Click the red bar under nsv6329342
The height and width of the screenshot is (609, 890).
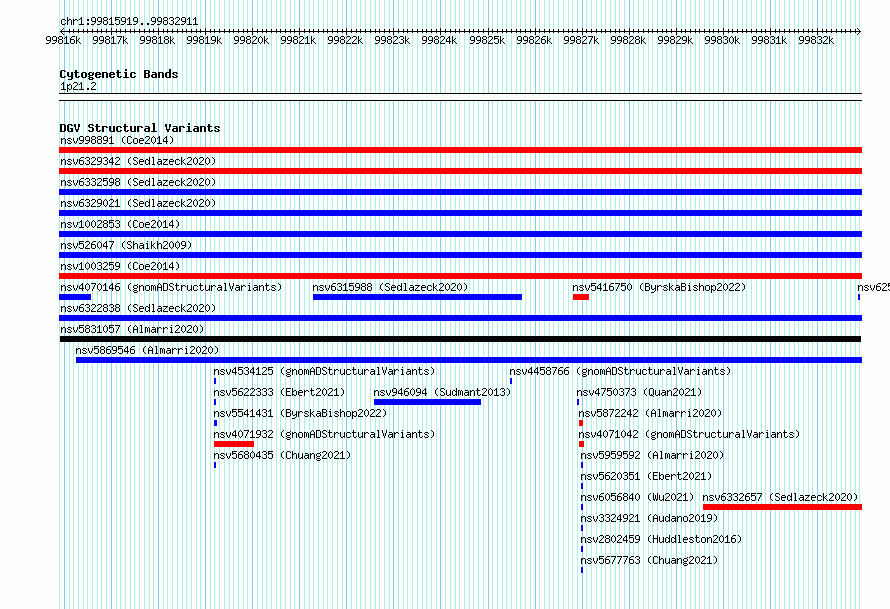[x=460, y=171]
